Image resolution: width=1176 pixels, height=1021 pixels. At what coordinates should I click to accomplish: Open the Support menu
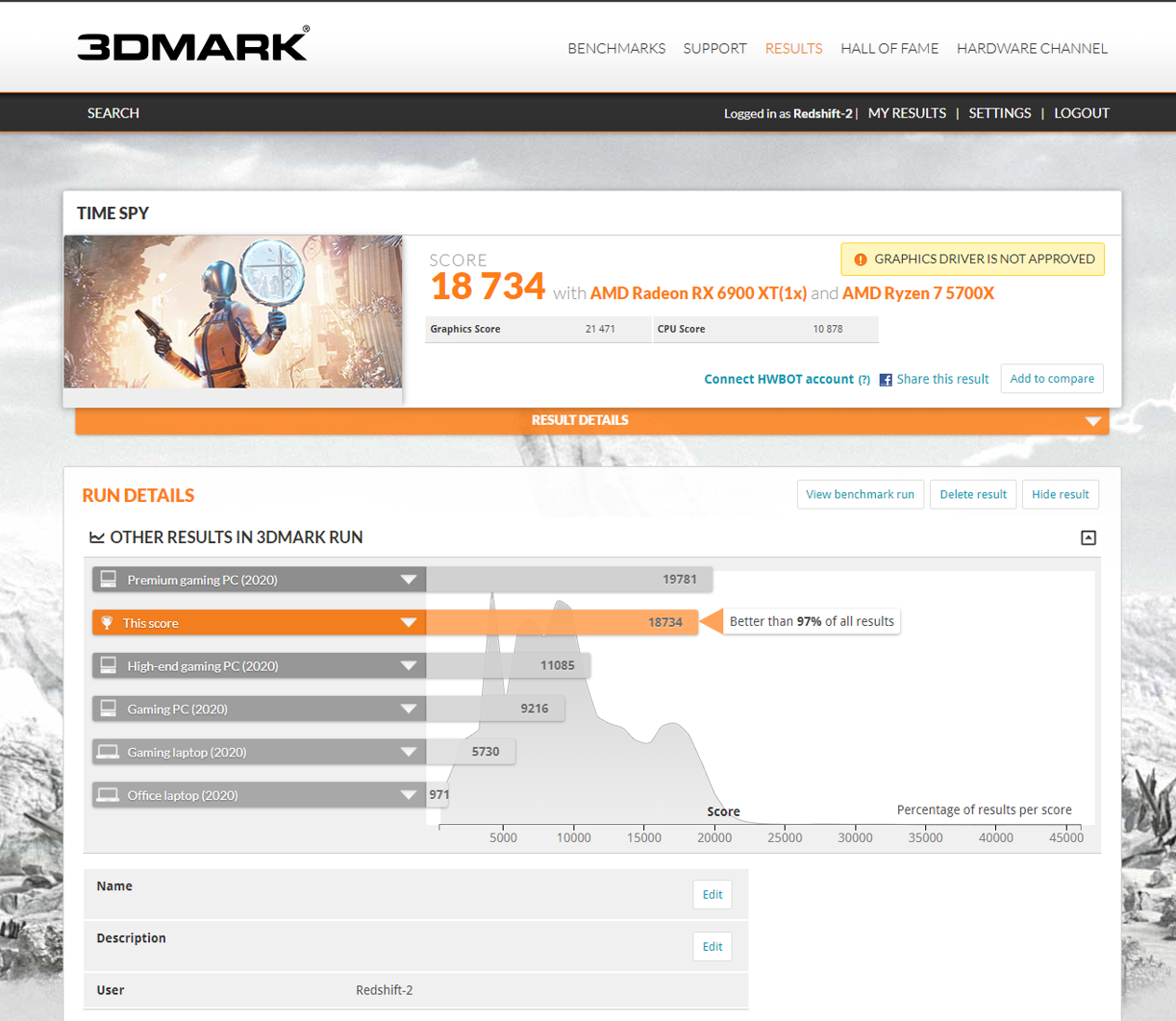[714, 48]
